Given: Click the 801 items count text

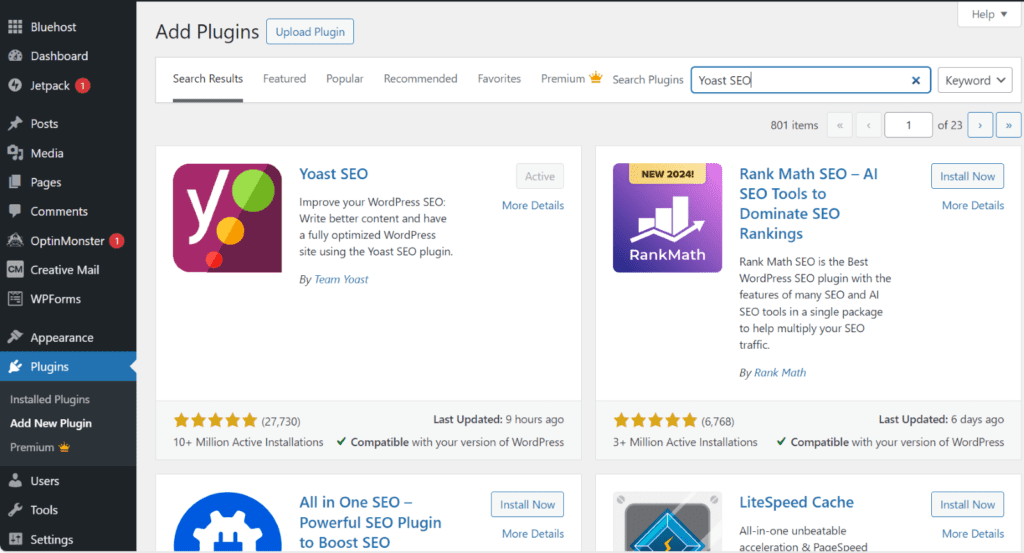Looking at the screenshot, I should [x=794, y=125].
